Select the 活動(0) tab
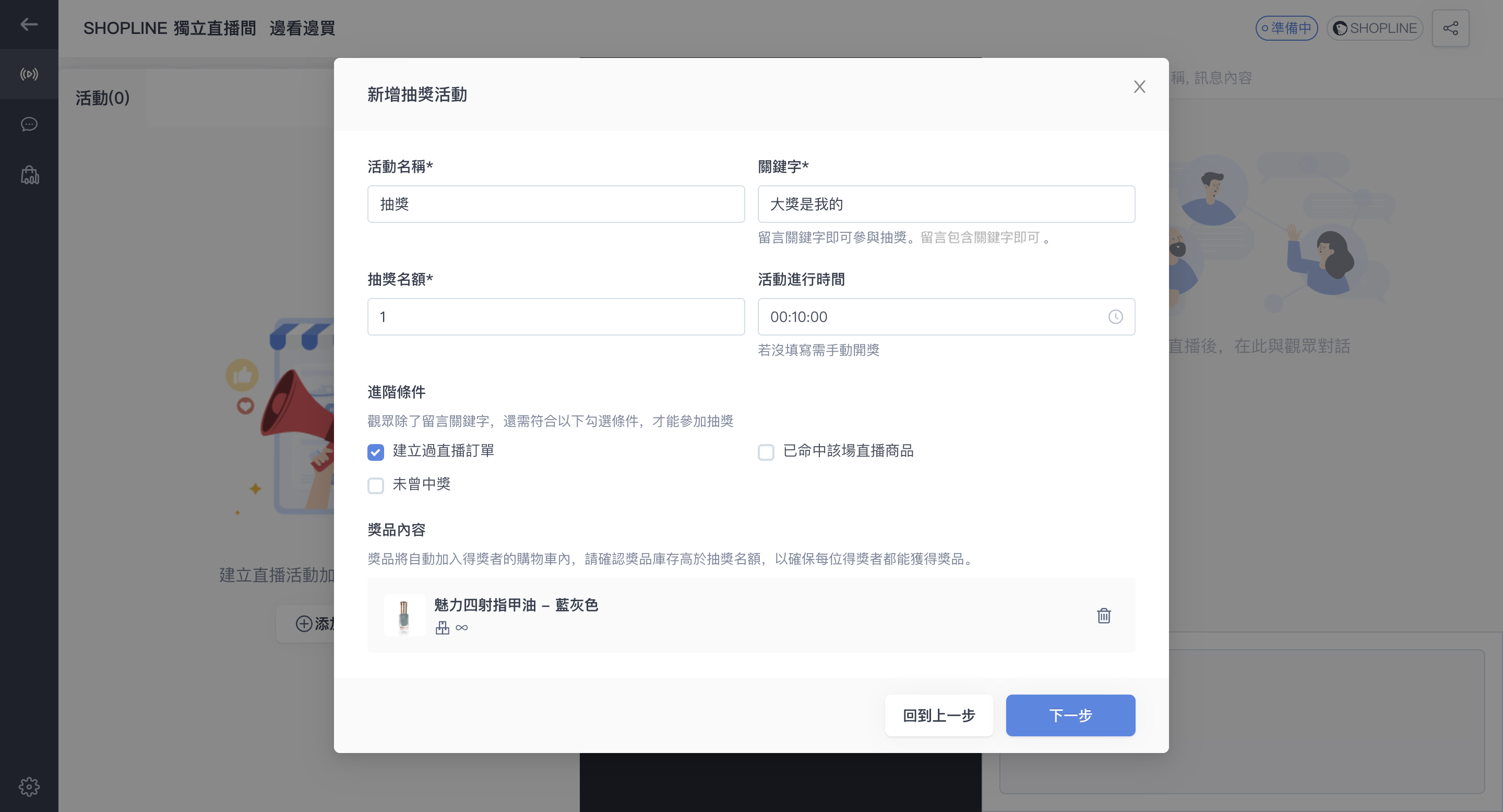Screen dimensions: 1503x812 [102, 98]
